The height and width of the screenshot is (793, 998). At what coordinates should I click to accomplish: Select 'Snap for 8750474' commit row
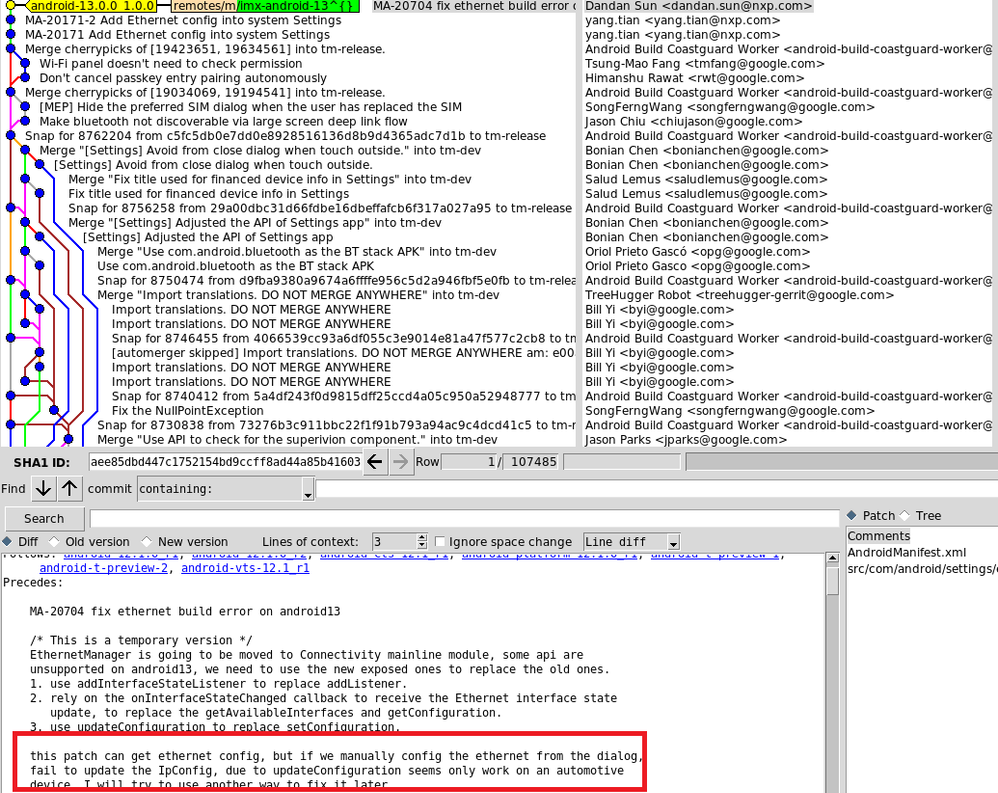[336, 281]
